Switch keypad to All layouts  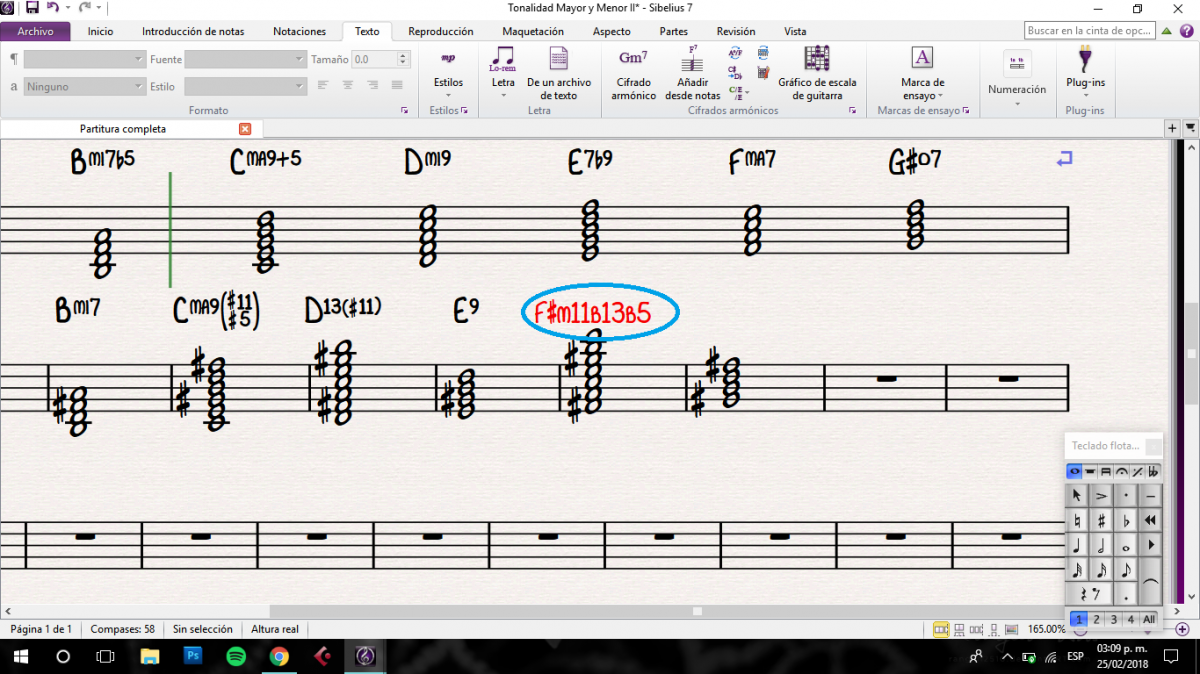pos(1149,619)
